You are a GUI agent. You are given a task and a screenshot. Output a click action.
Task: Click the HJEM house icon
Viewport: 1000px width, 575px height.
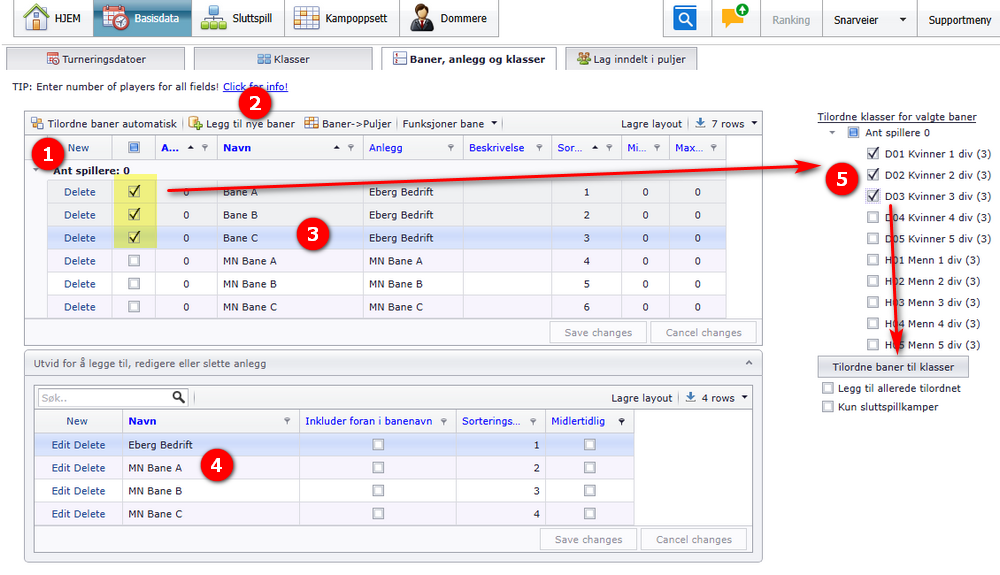pyautogui.click(x=36, y=17)
